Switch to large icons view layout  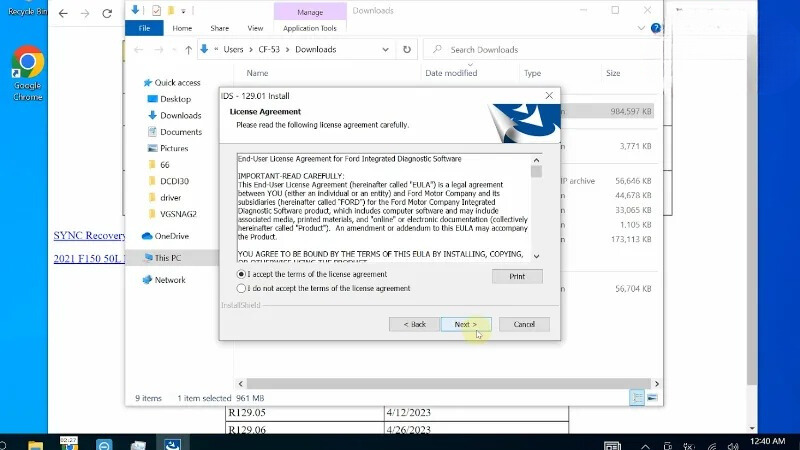652,397
